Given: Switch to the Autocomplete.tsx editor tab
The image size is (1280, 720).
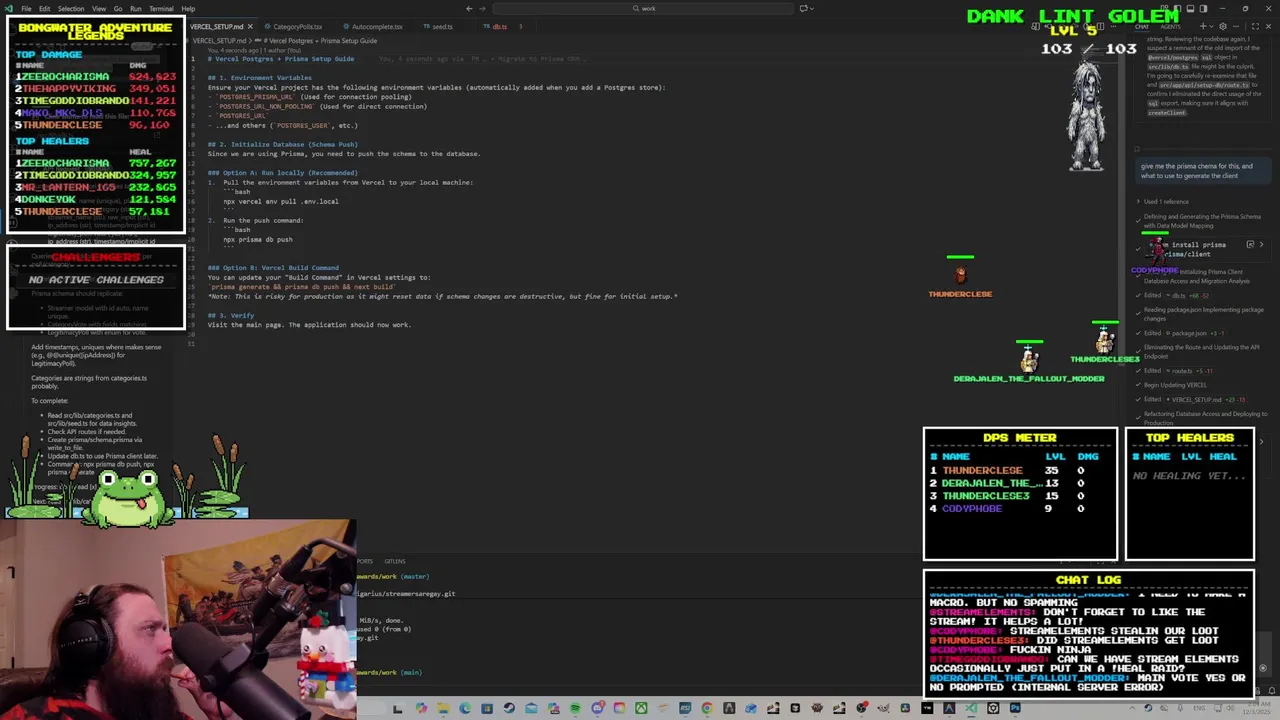Looking at the screenshot, I should pyautogui.click(x=377, y=27).
